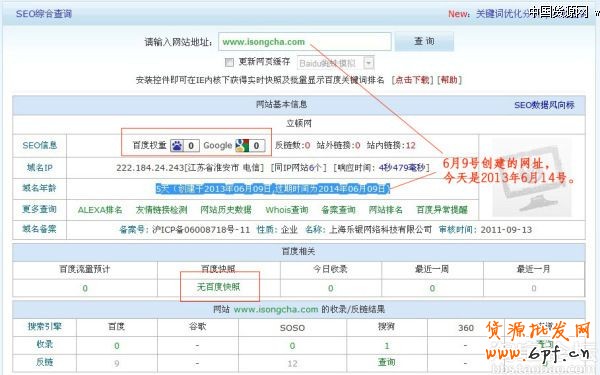Open the ALEXA排名 query link

point(100,210)
